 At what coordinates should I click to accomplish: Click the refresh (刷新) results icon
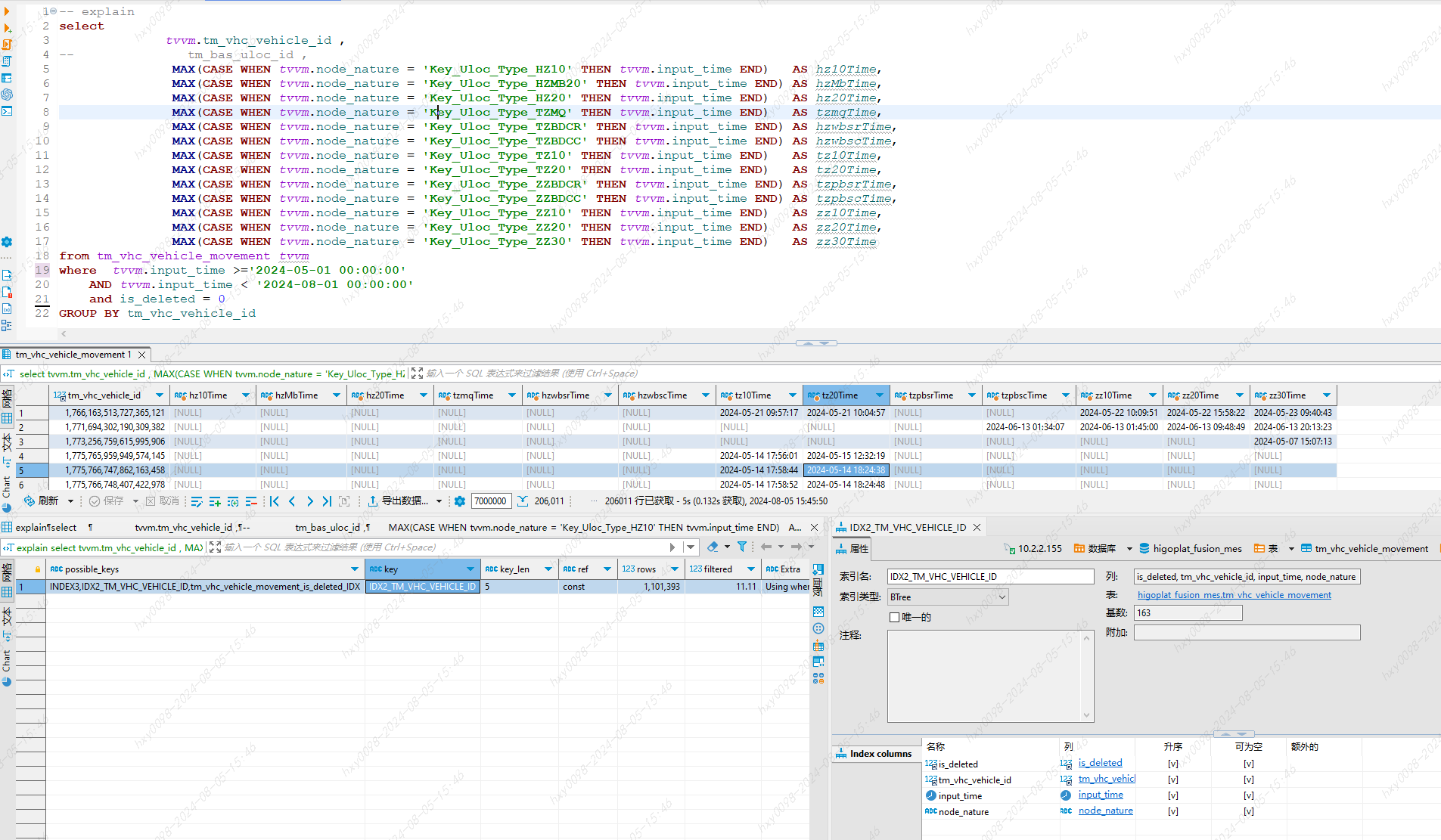29,501
